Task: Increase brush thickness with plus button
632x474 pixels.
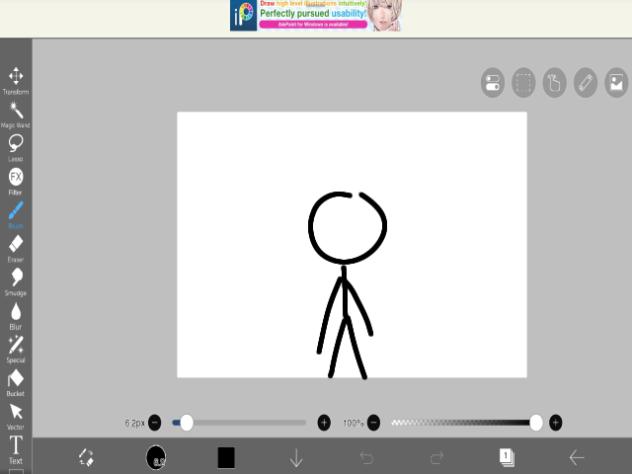Action: 324,423
